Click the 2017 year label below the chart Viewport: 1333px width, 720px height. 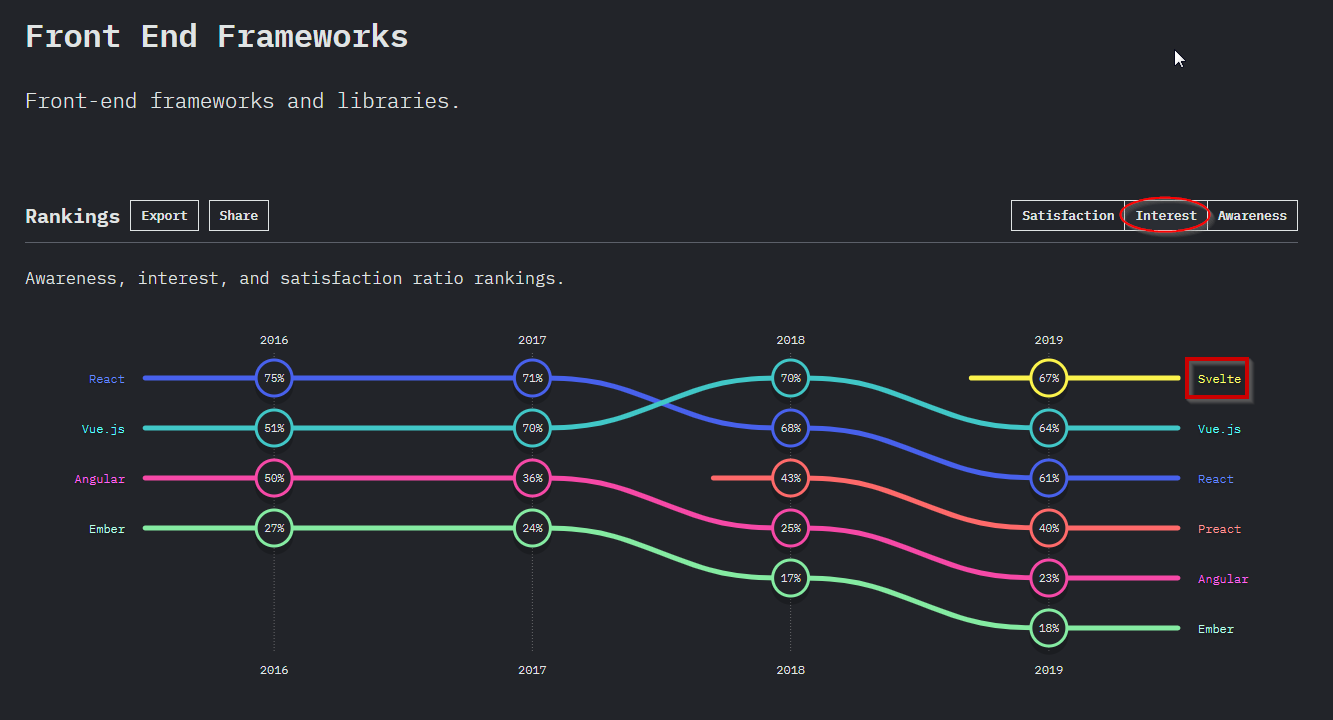532,670
